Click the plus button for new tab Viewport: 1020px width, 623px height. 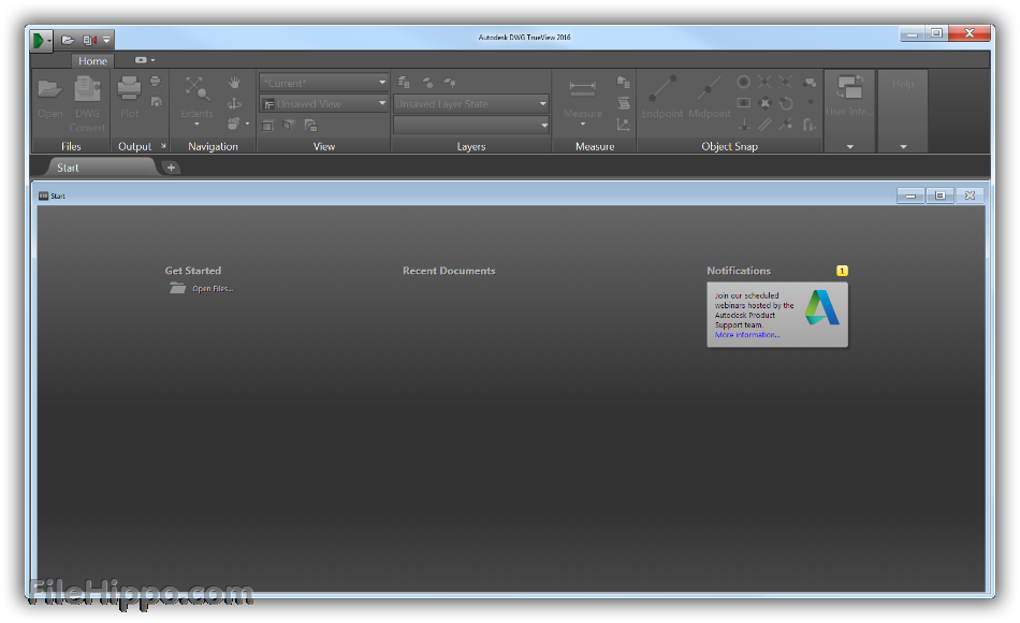(171, 168)
